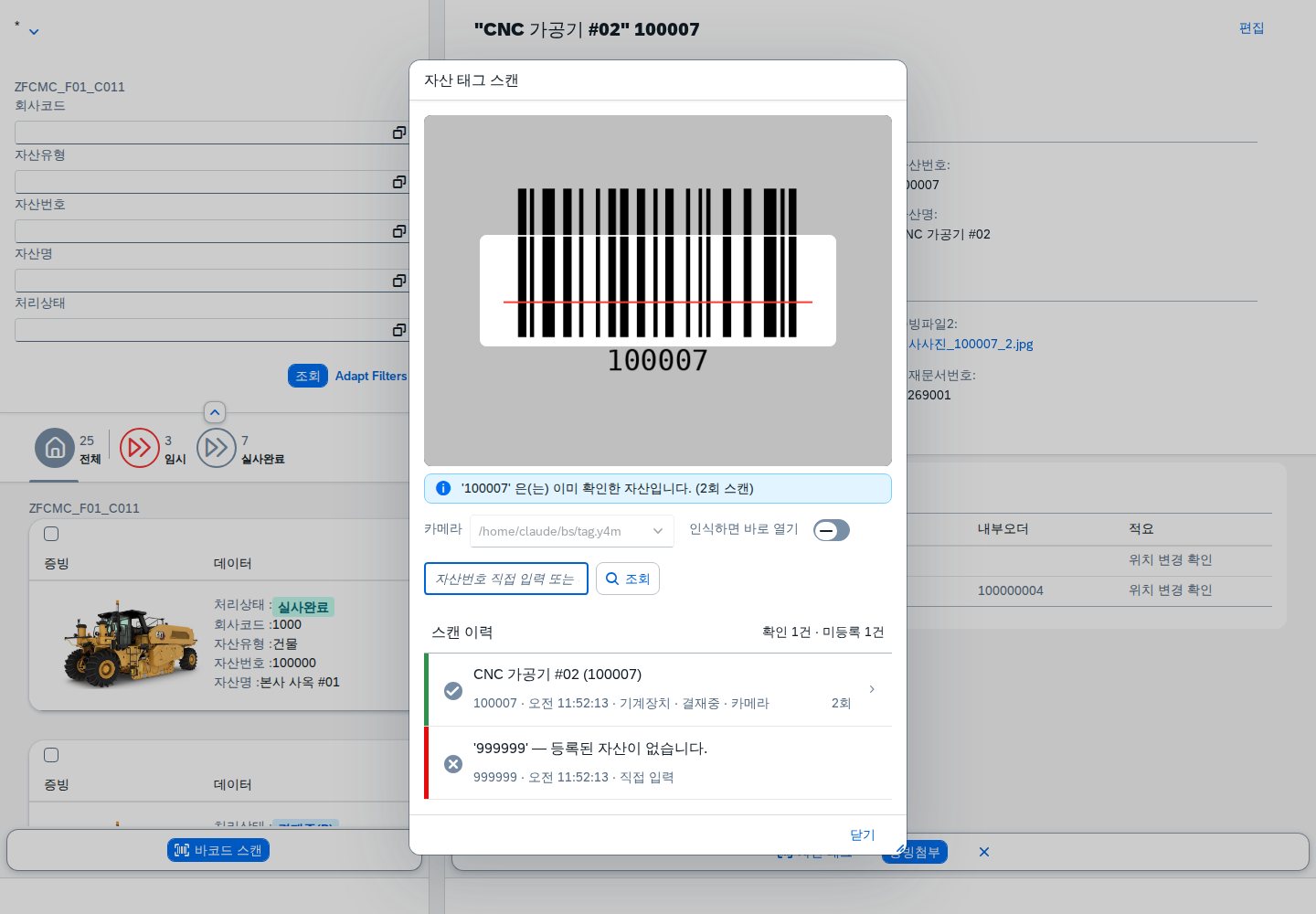Viewport: 1316px width, 914px height.
Task: Open value help for 회사코드 field
Action: coord(398,133)
